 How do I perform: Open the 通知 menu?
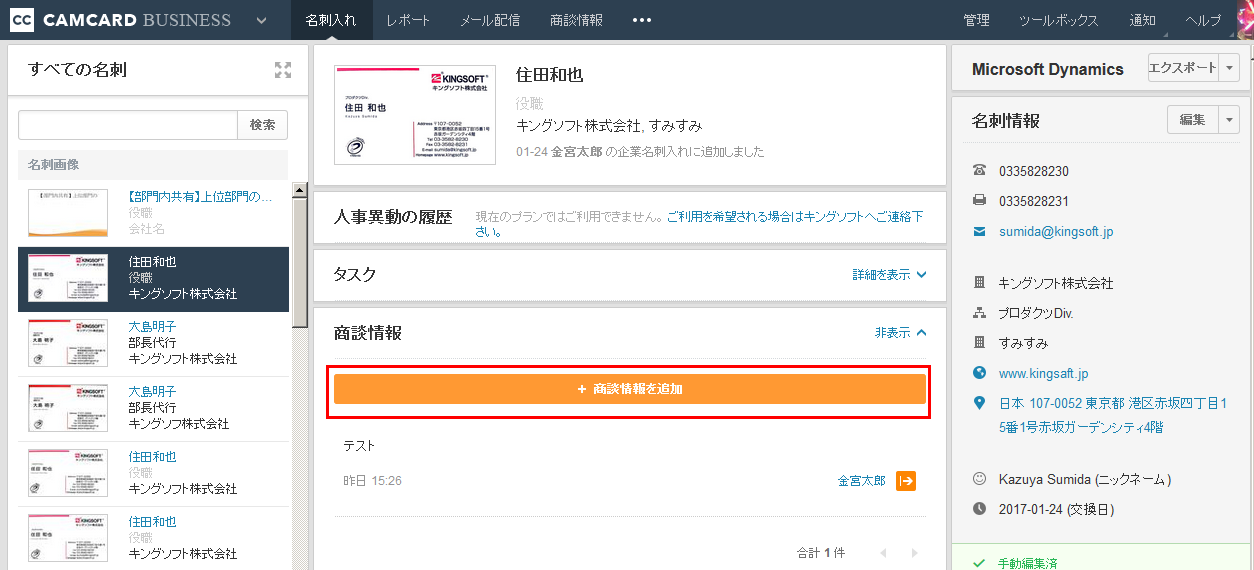point(1142,20)
